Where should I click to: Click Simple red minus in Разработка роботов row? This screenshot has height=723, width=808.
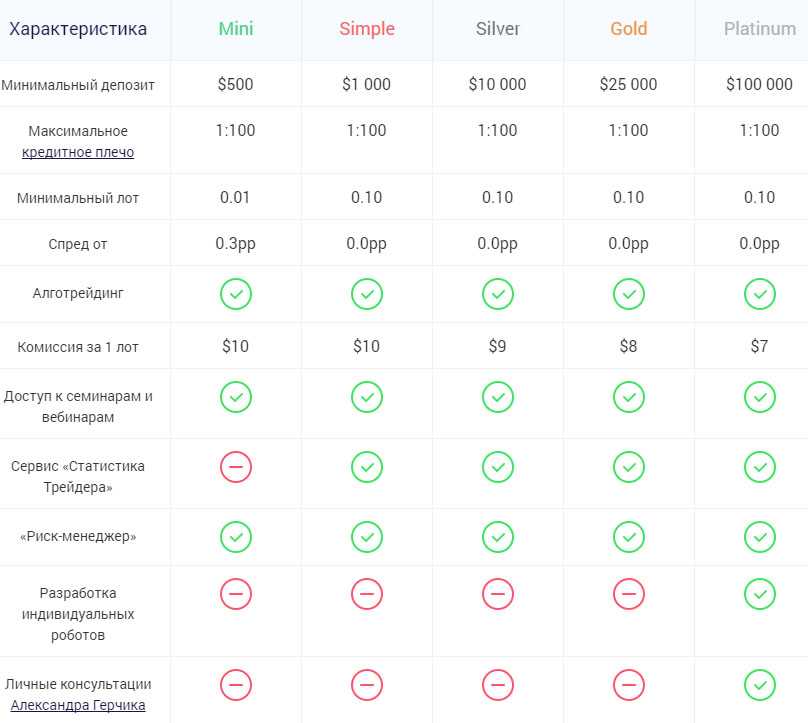pos(367,594)
